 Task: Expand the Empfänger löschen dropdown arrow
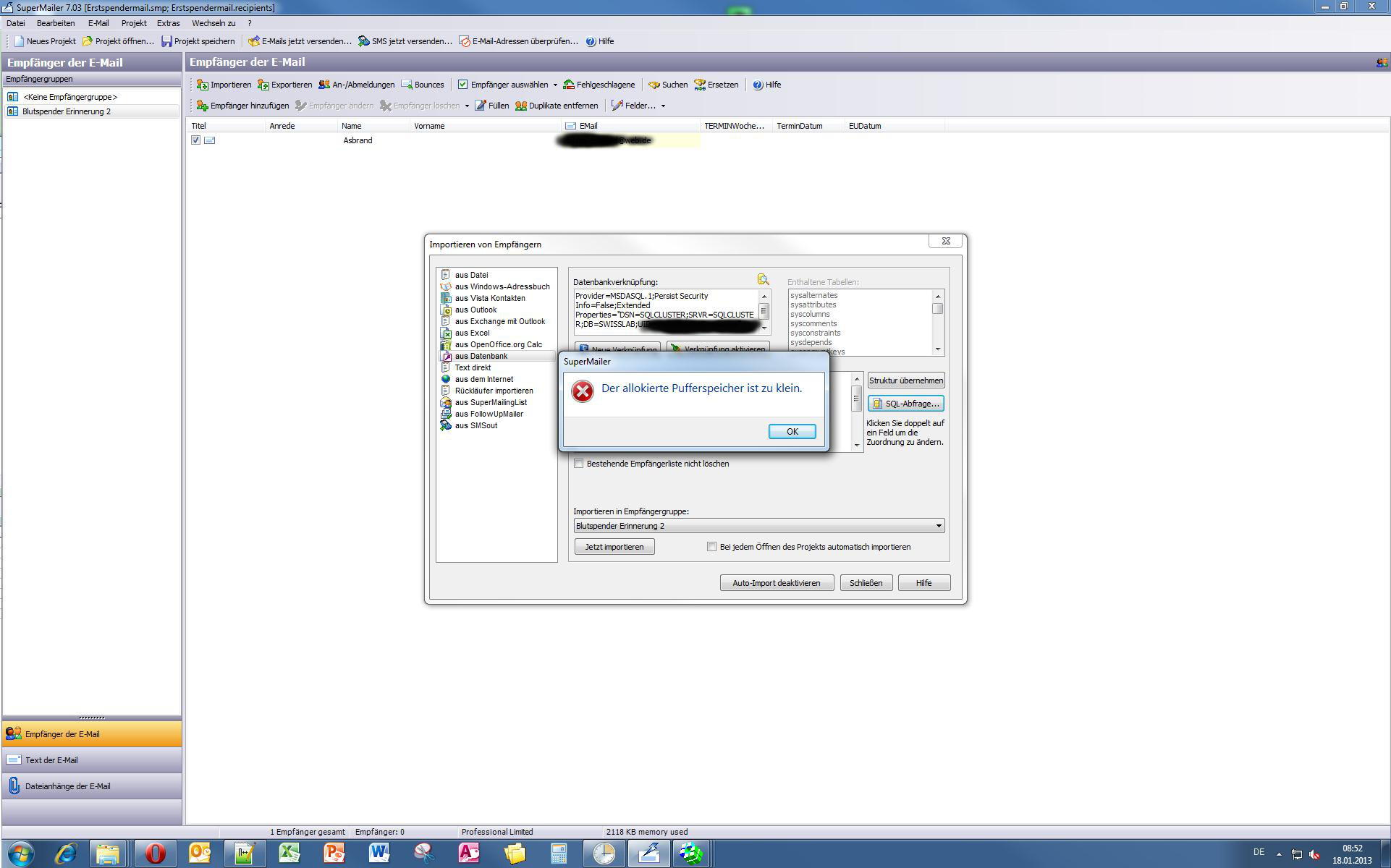coord(467,106)
